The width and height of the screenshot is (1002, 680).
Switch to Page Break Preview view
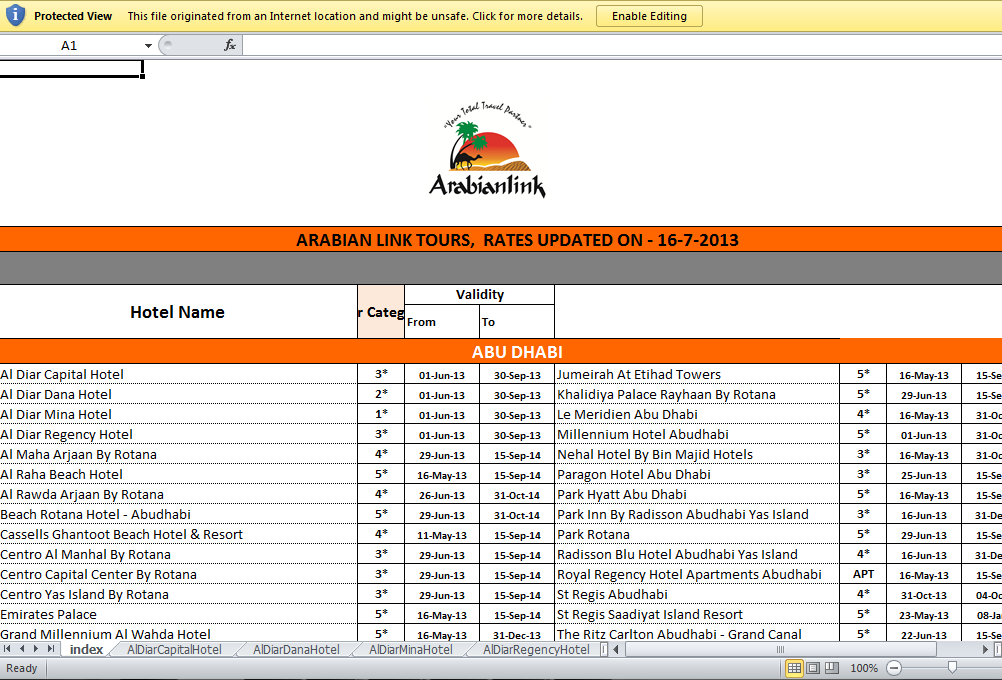tap(831, 668)
